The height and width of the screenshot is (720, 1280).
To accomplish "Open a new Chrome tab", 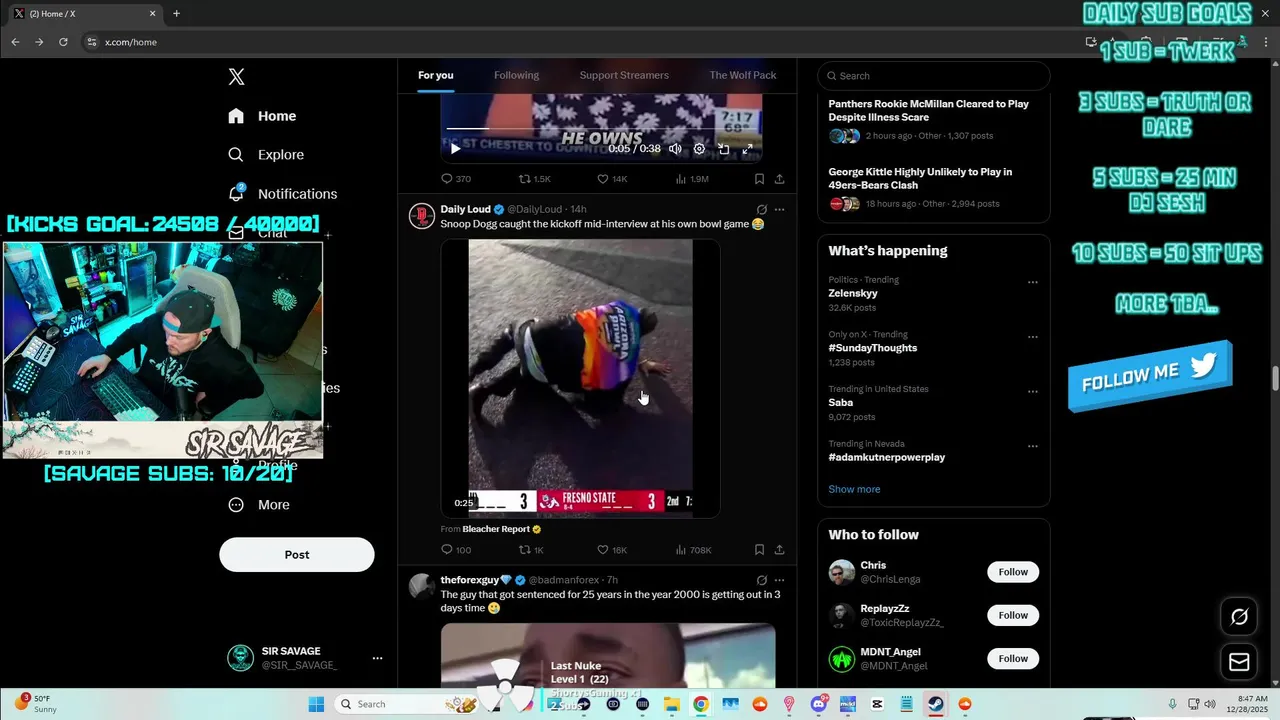I will click(176, 14).
